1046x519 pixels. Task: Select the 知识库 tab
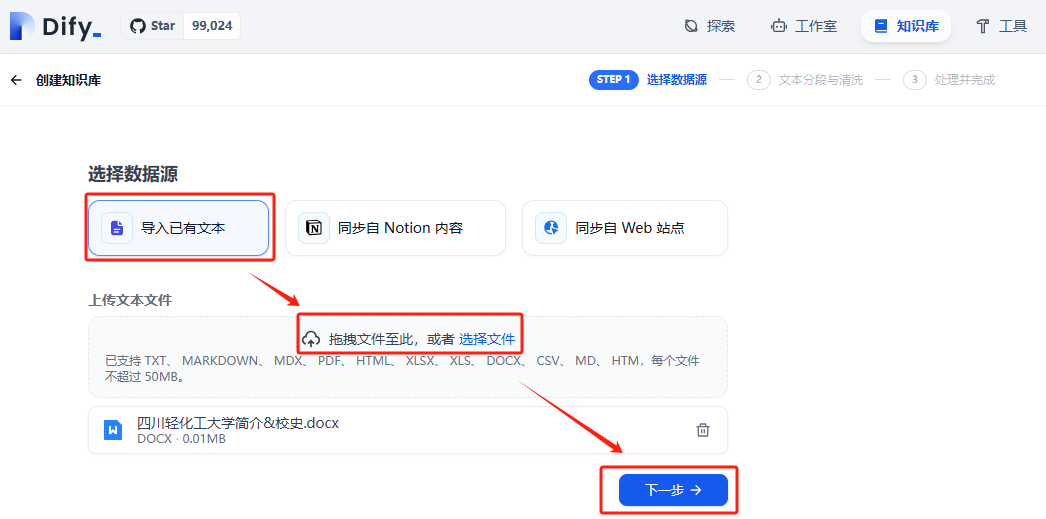coord(905,26)
